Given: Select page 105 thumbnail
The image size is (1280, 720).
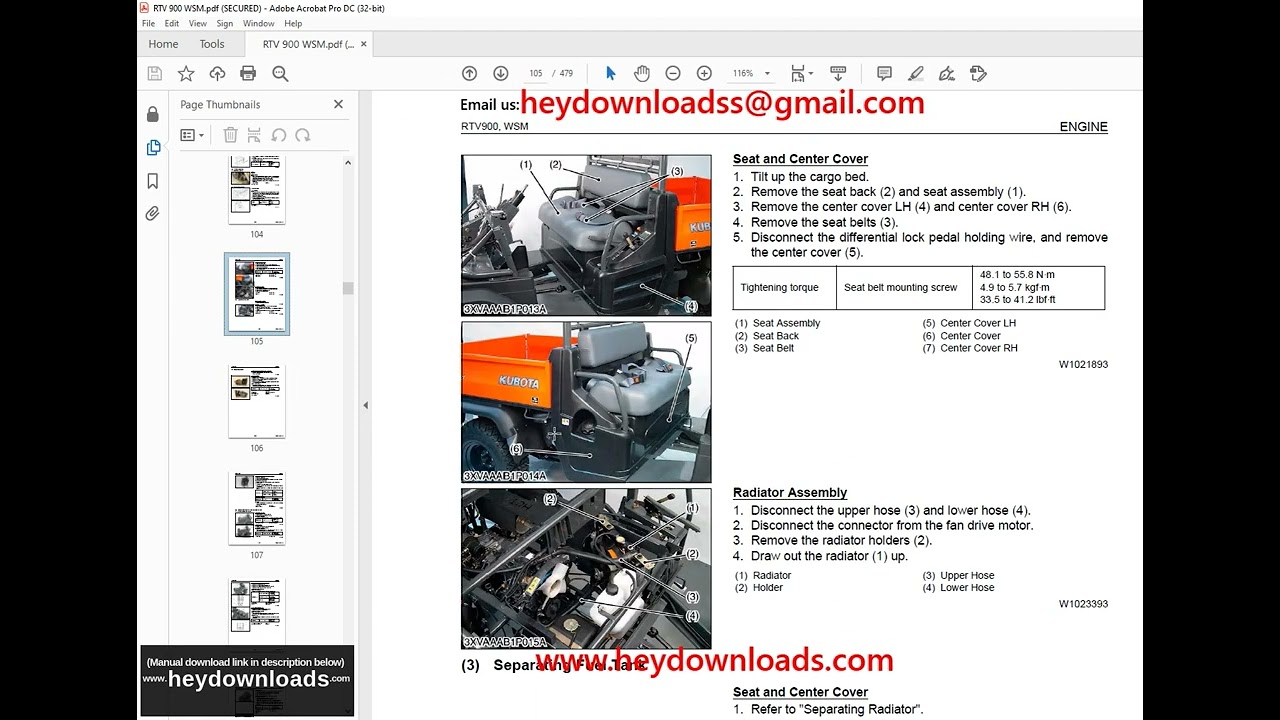Looking at the screenshot, I should [257, 294].
